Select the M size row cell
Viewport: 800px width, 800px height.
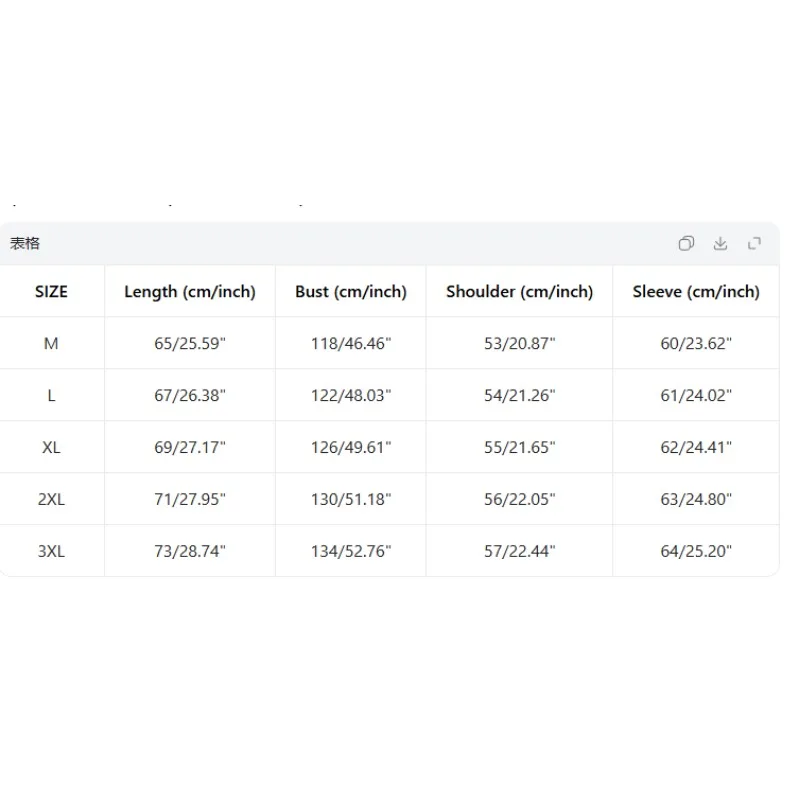point(51,343)
